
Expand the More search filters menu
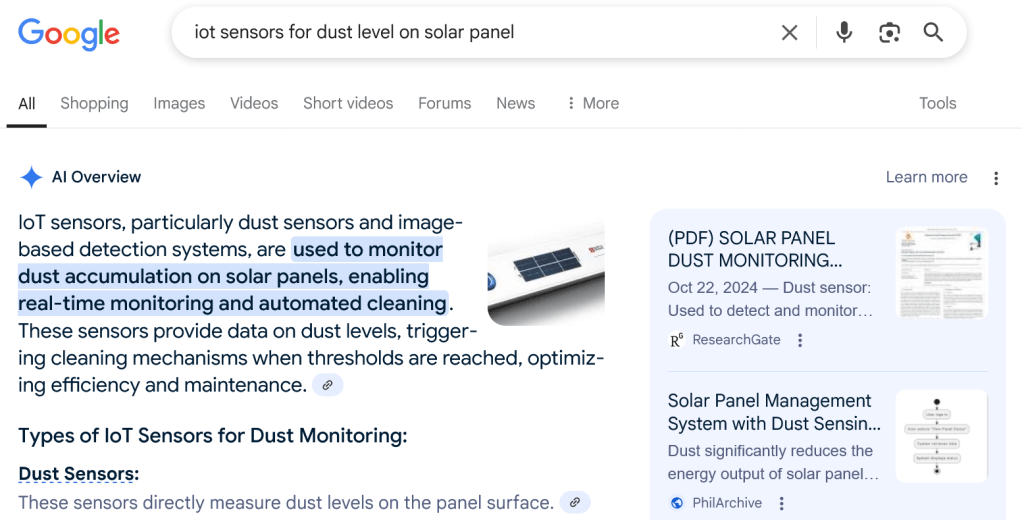tap(592, 103)
